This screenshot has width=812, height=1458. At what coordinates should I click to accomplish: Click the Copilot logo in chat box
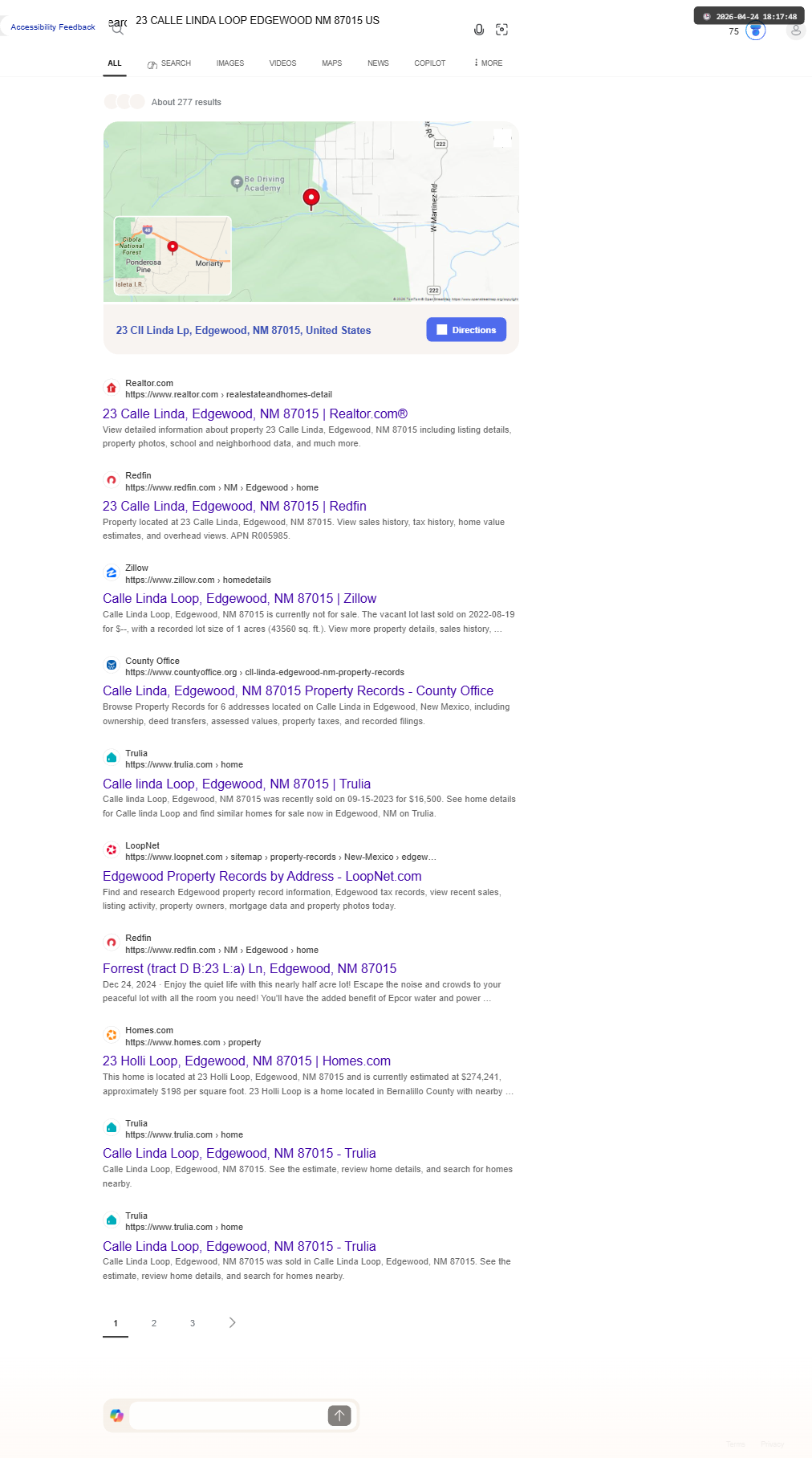117,1415
